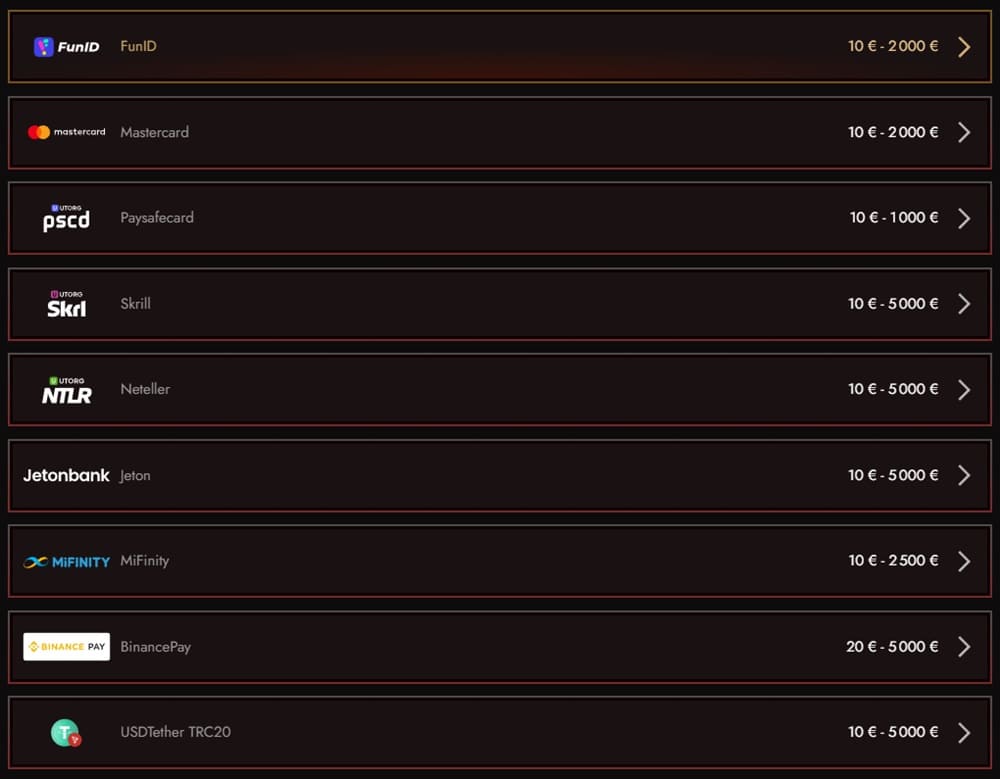Open Skrill using its right chevron
Viewport: 1000px width, 779px height.
(964, 304)
